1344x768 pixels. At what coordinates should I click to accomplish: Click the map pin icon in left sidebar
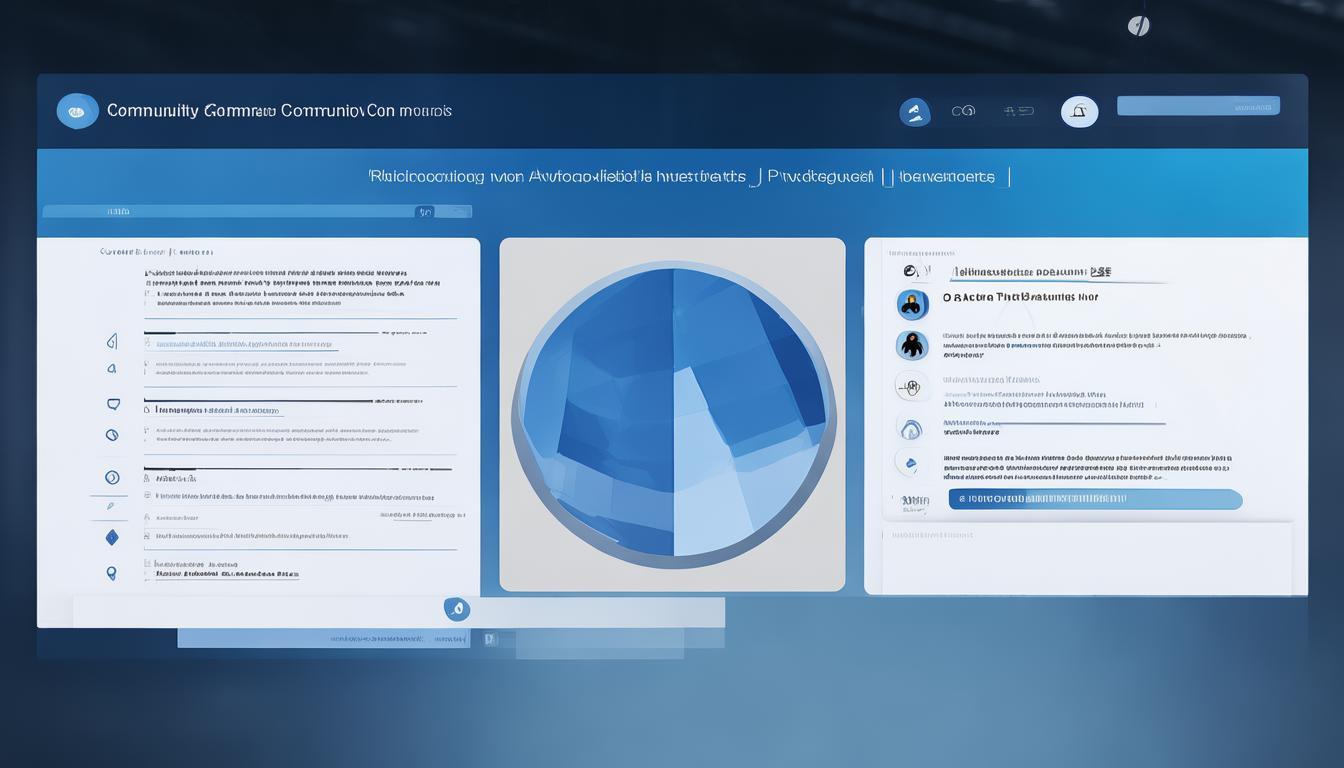(111, 573)
